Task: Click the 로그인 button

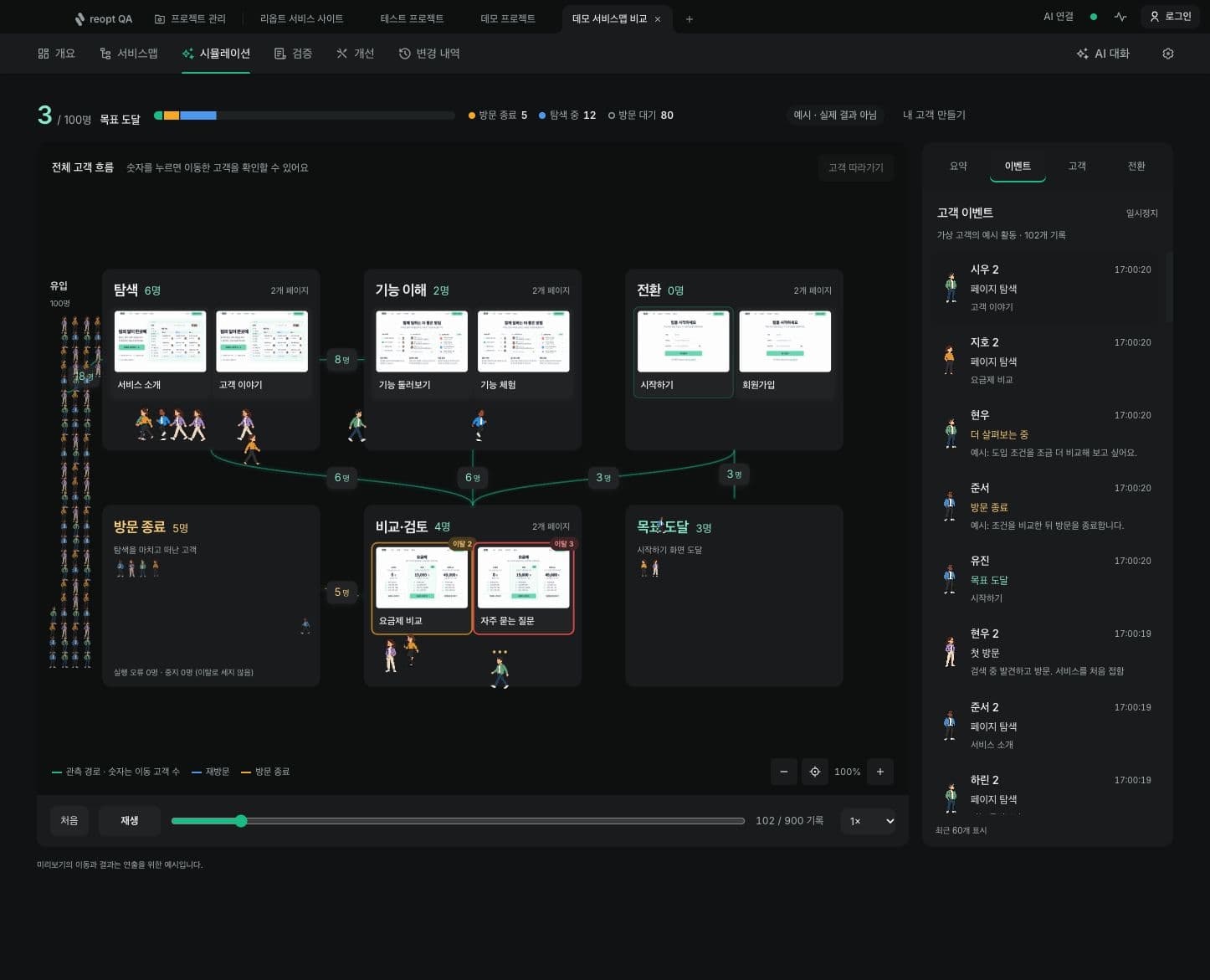Action: click(x=1171, y=17)
